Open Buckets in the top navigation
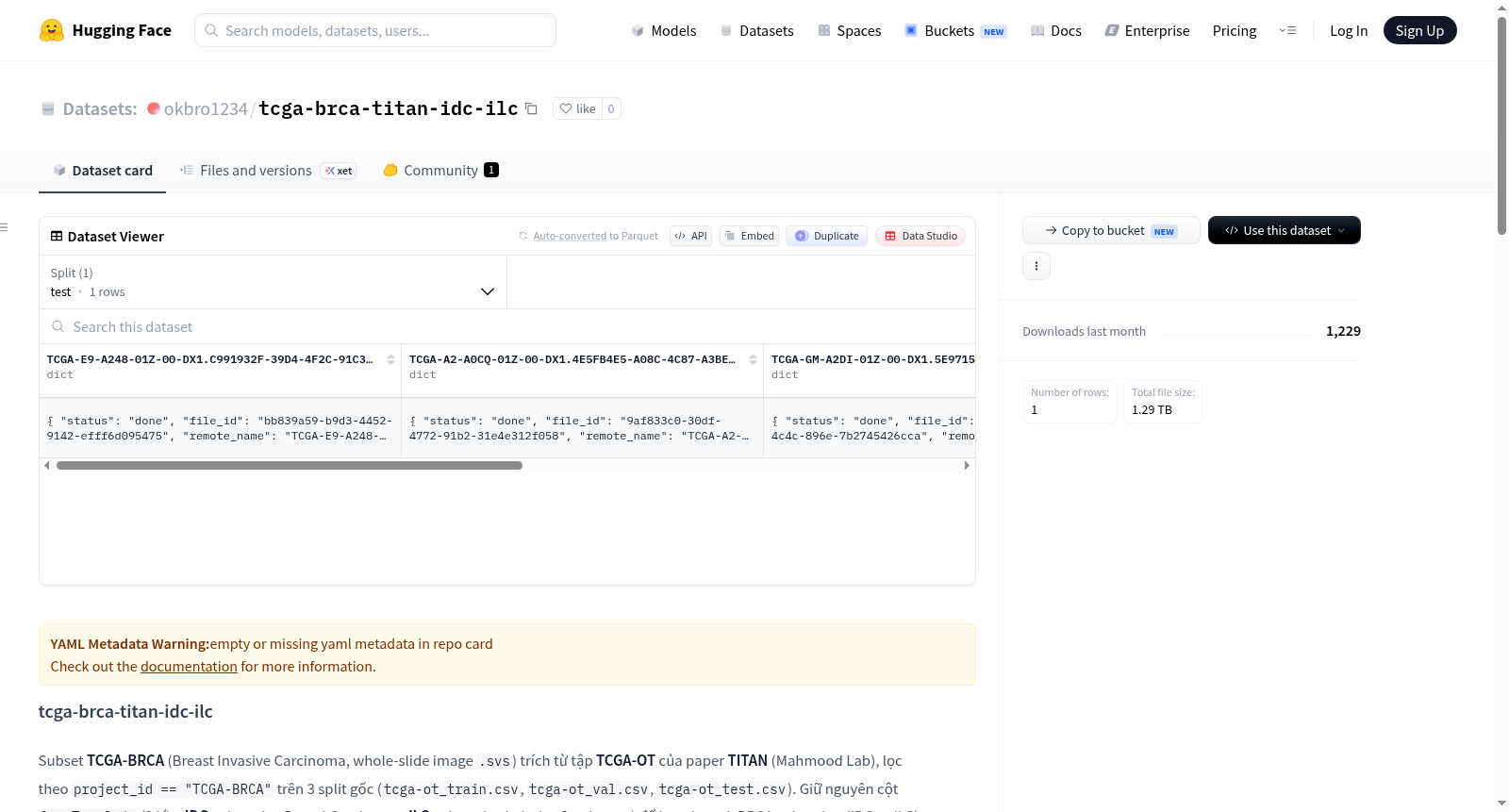Image resolution: width=1509 pixels, height=812 pixels. [955, 30]
